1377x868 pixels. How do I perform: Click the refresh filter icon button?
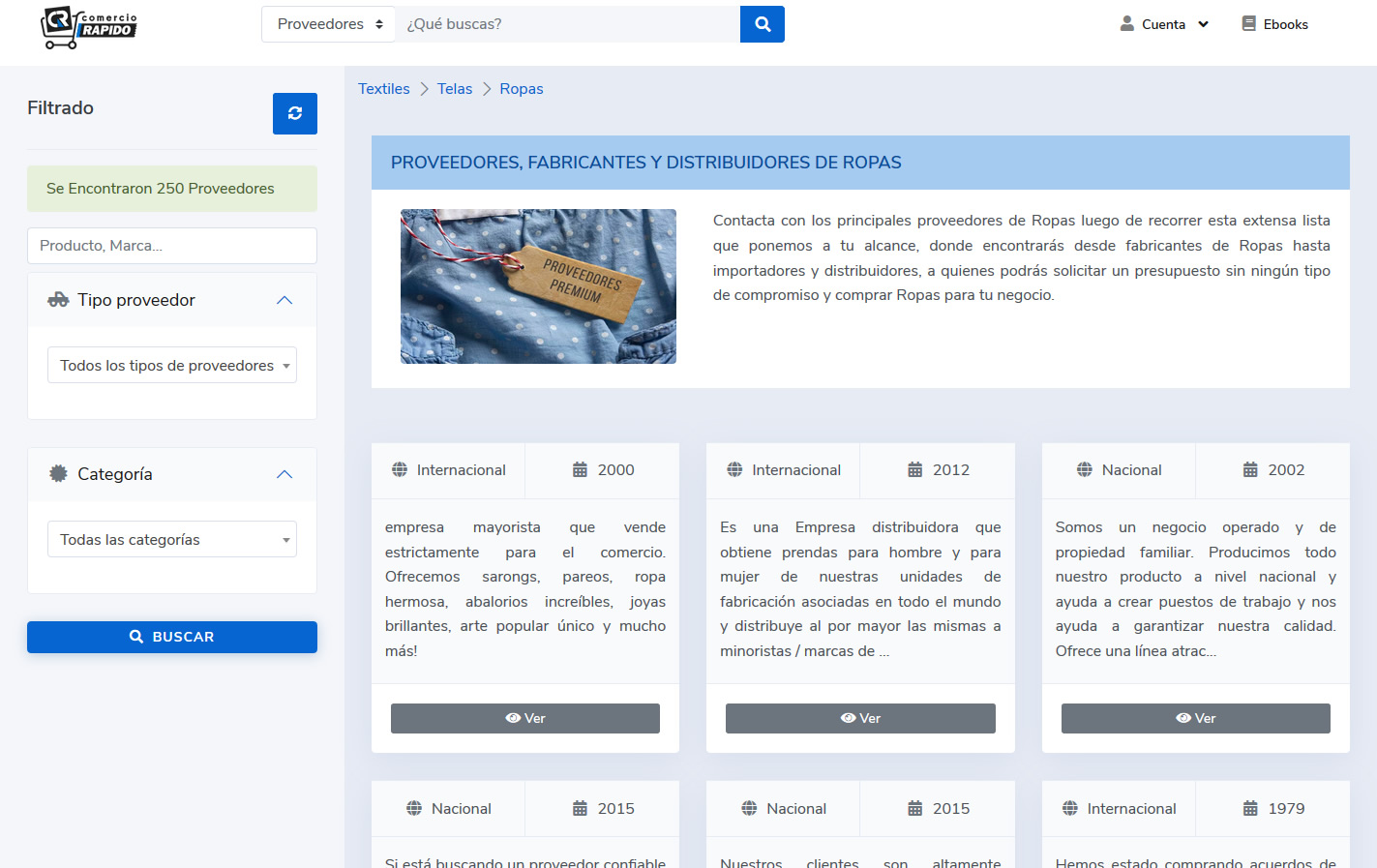tap(295, 113)
